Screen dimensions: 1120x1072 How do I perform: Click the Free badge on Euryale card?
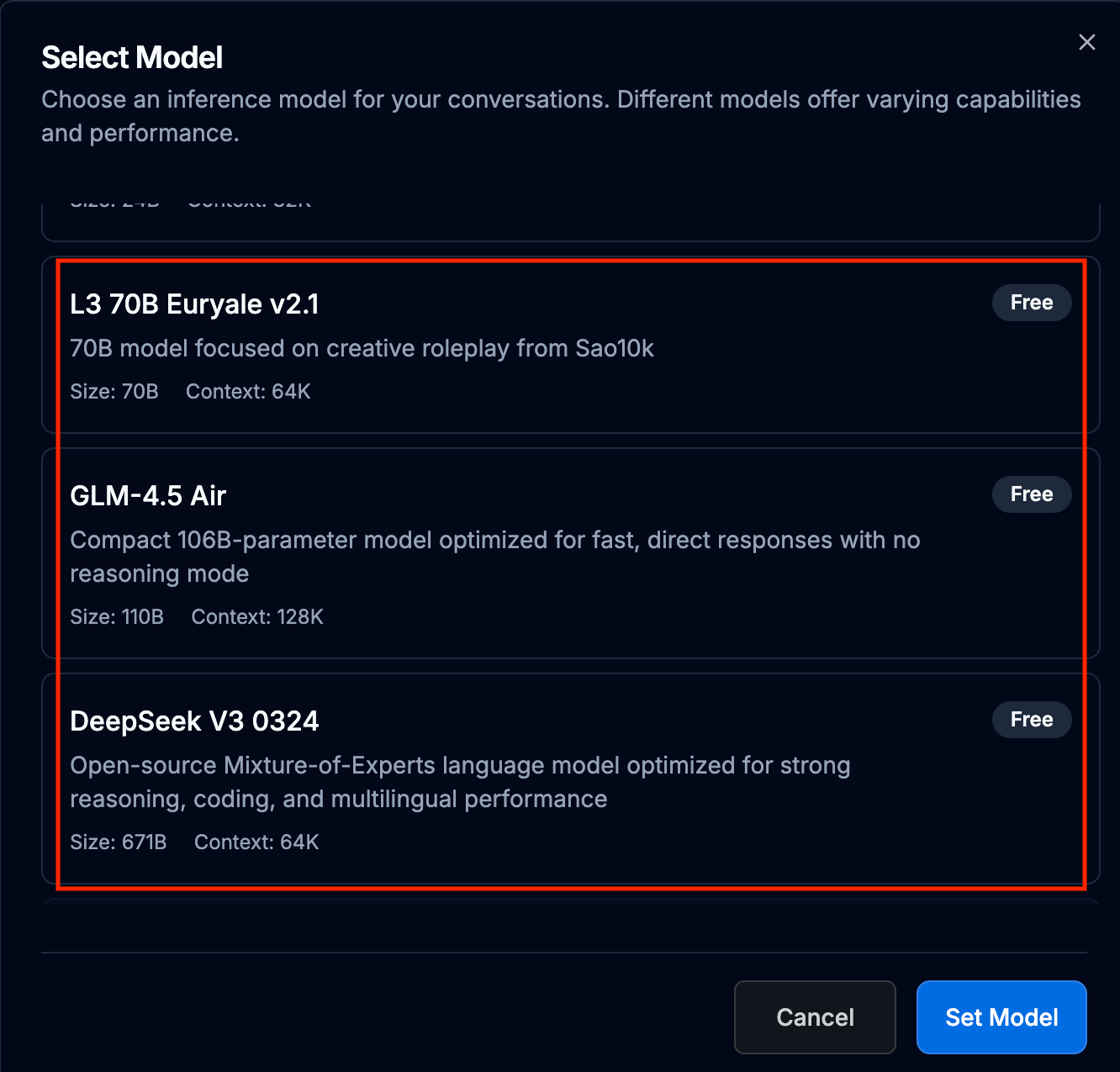tap(1031, 303)
